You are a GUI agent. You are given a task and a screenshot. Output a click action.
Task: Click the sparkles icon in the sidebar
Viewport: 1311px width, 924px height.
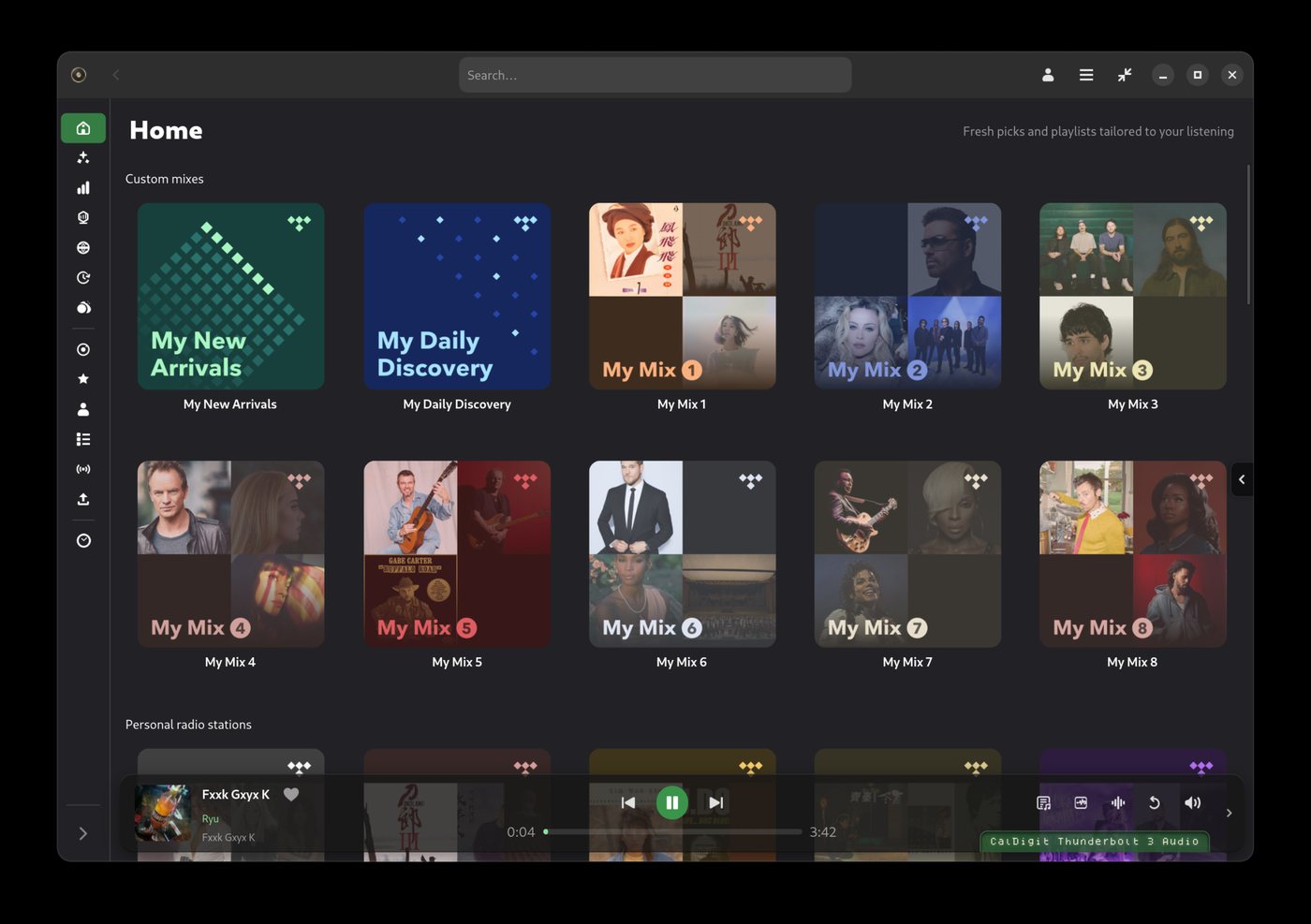tap(83, 158)
